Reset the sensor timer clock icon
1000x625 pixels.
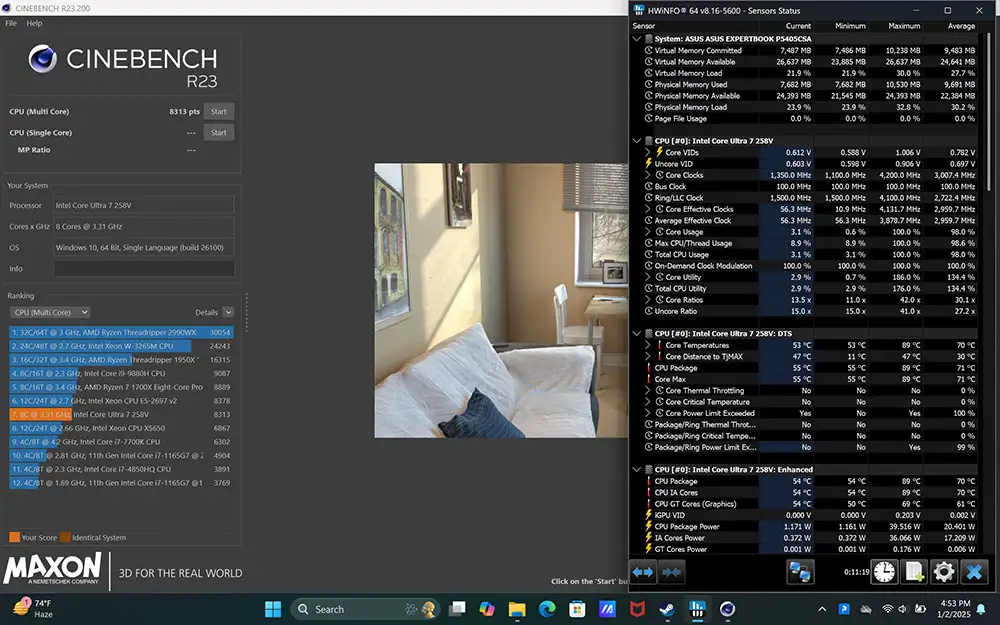pos(884,572)
